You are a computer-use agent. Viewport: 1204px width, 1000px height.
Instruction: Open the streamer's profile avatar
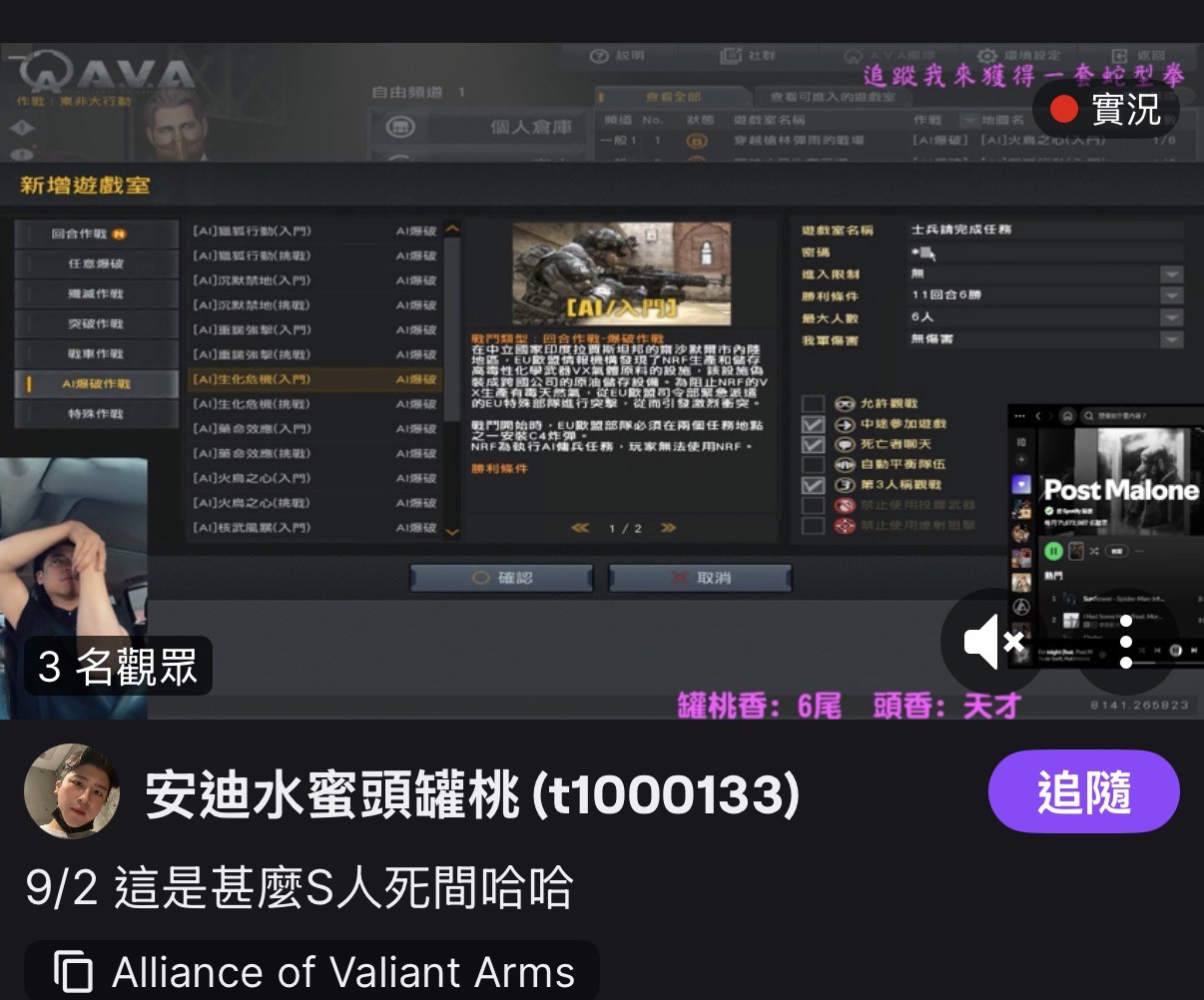click(72, 791)
